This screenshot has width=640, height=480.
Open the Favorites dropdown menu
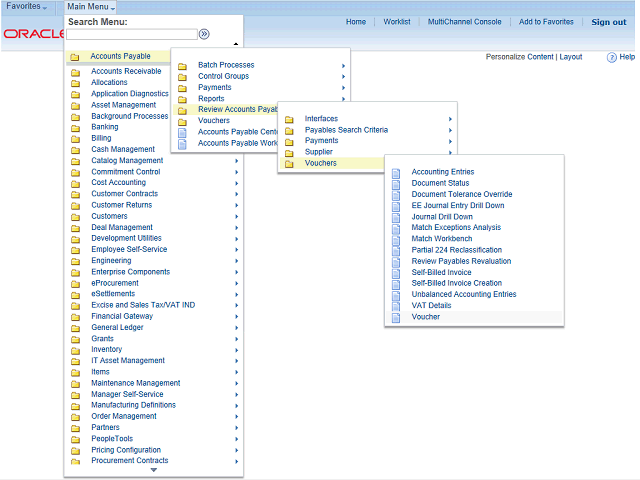[x=27, y=7]
